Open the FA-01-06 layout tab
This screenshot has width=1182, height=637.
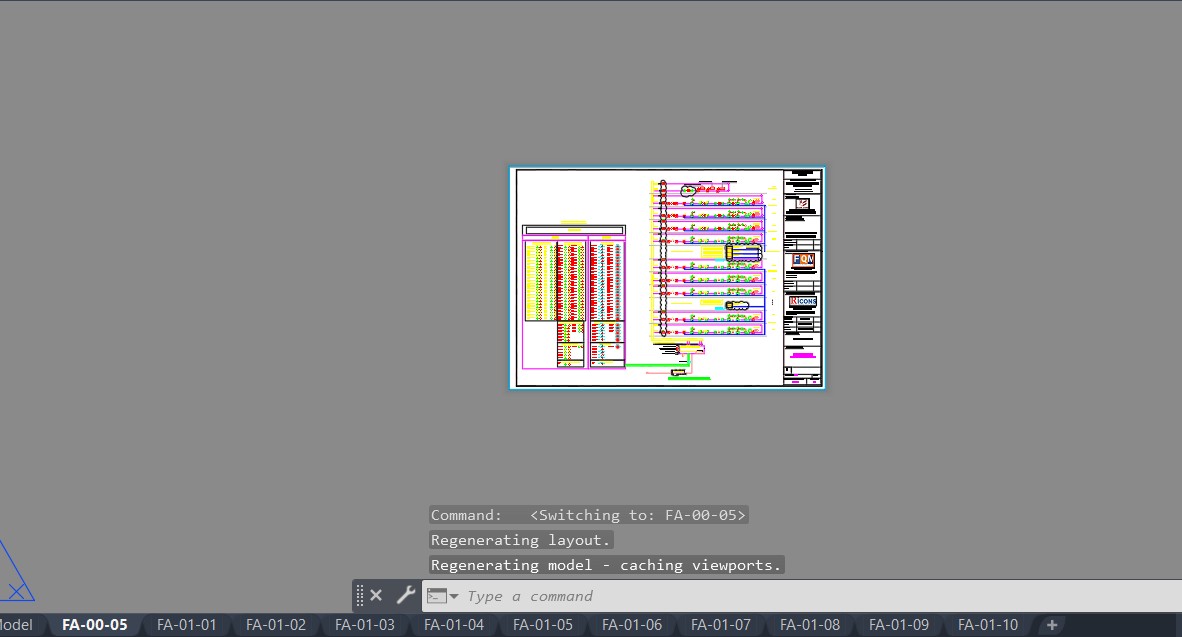tap(632, 625)
